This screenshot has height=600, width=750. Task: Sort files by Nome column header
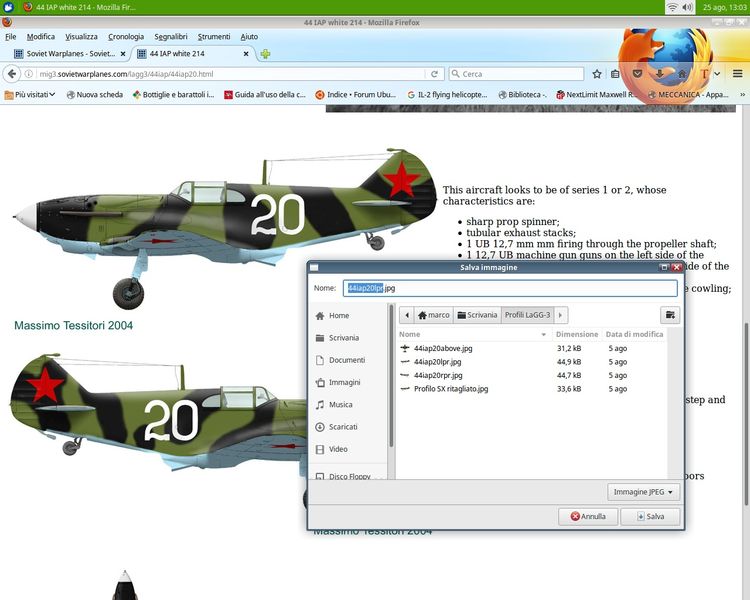(474, 334)
